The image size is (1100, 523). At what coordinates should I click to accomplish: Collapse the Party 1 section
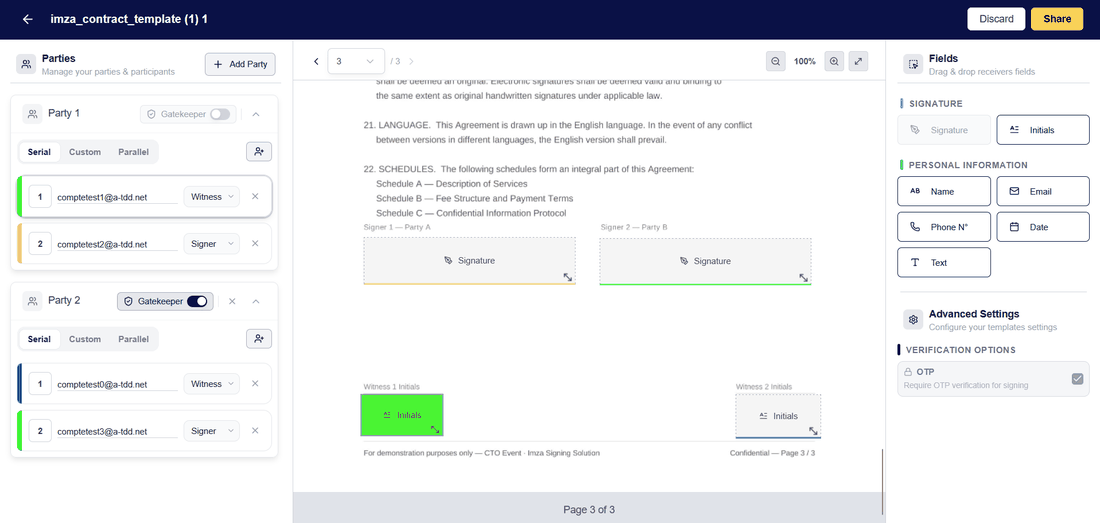[x=256, y=114]
